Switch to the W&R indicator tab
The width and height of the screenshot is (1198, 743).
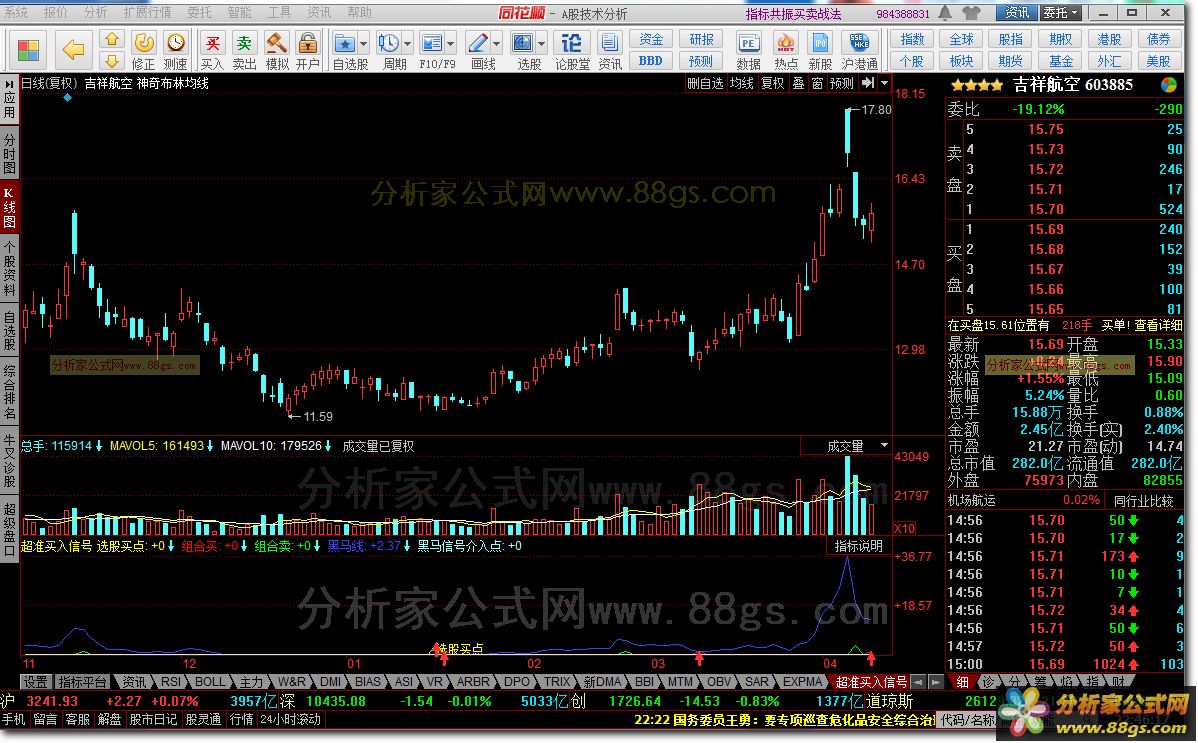point(291,681)
